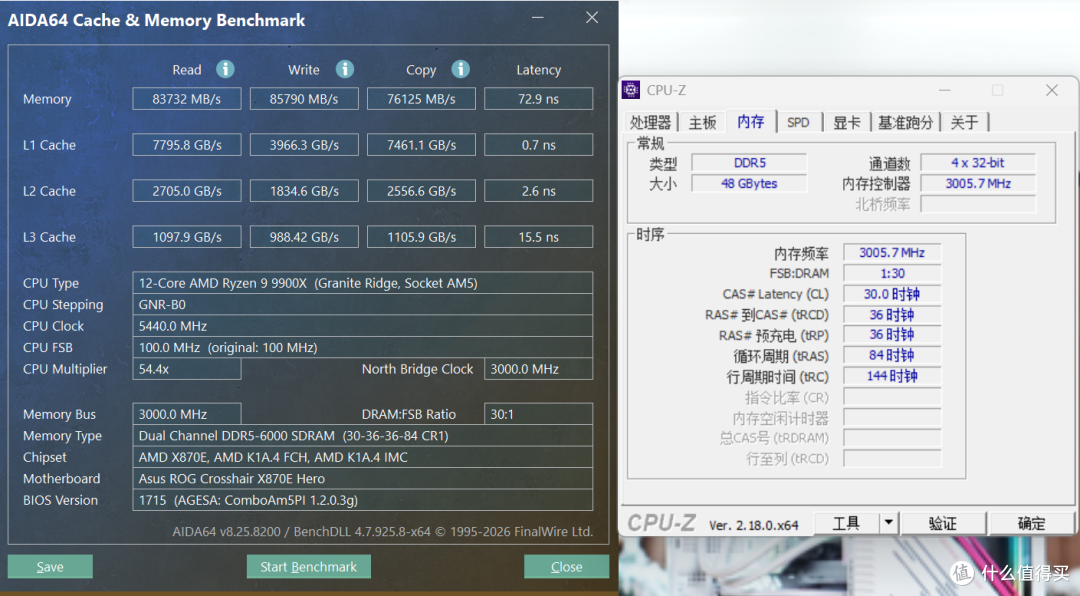The width and height of the screenshot is (1080, 596).
Task: Click Memory Latency value 72.9 ns
Action: (x=539, y=99)
